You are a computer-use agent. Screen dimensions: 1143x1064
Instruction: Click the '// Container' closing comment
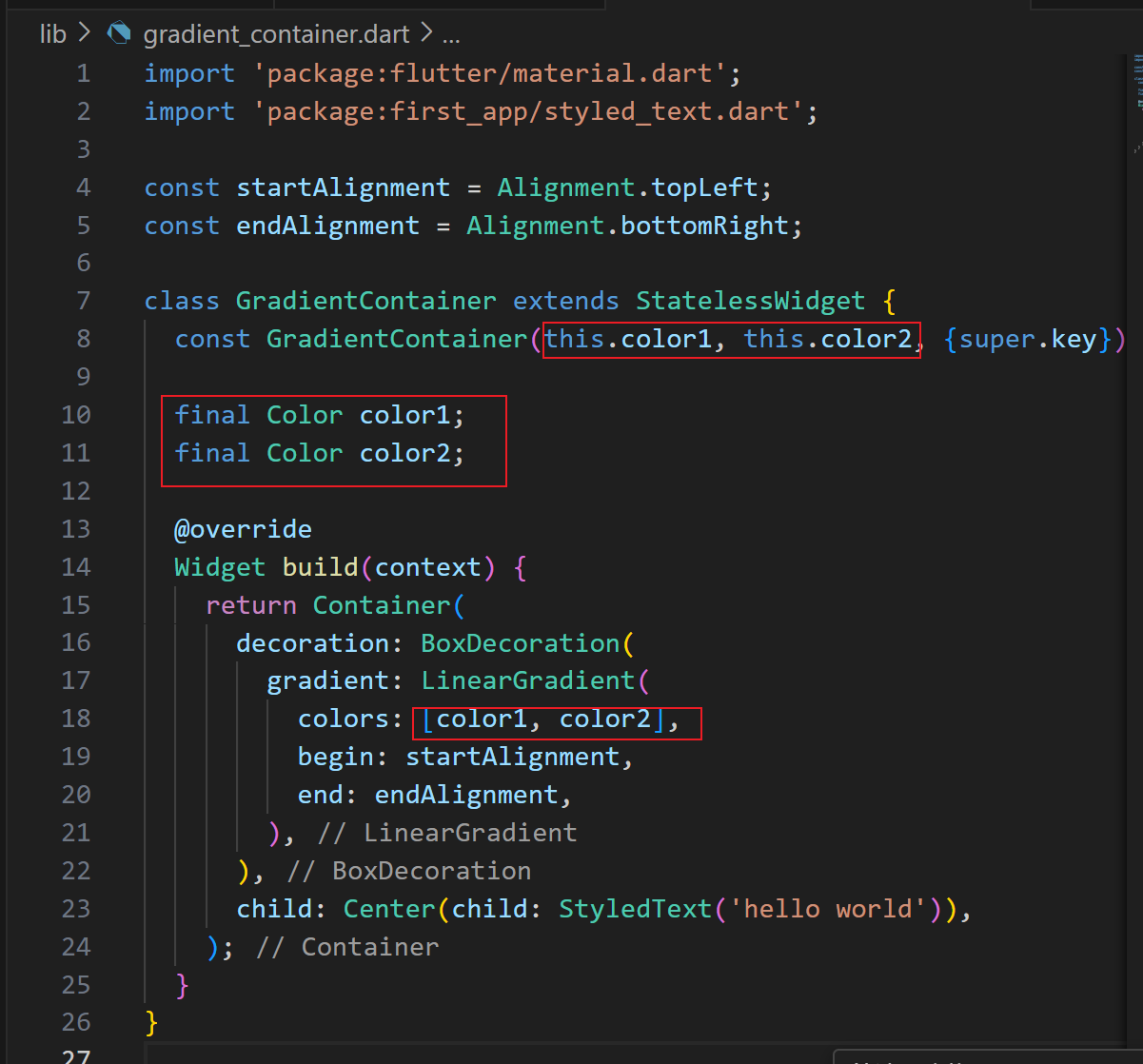point(347,947)
